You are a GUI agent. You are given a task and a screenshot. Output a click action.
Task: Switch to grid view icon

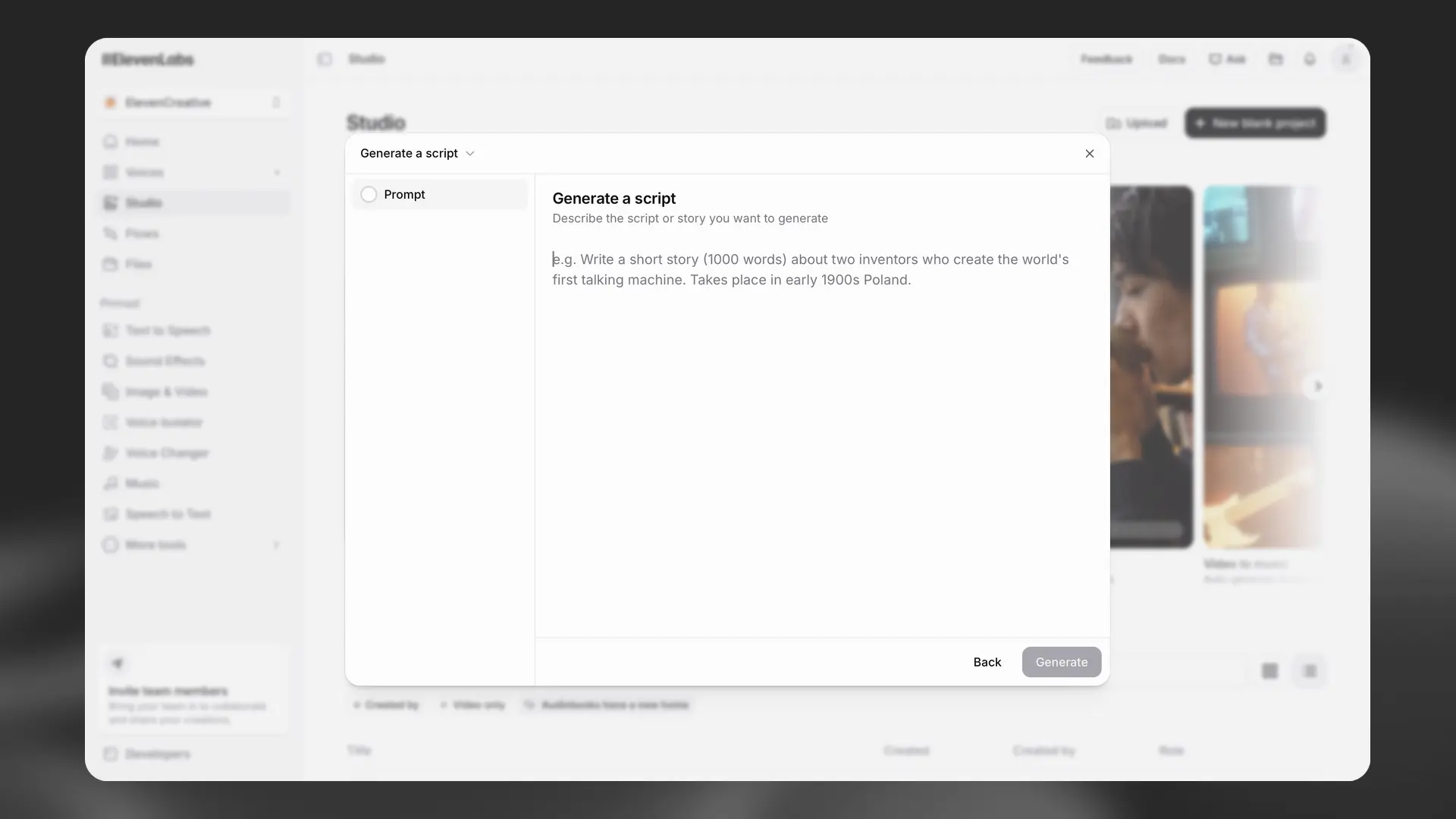coord(1269,671)
